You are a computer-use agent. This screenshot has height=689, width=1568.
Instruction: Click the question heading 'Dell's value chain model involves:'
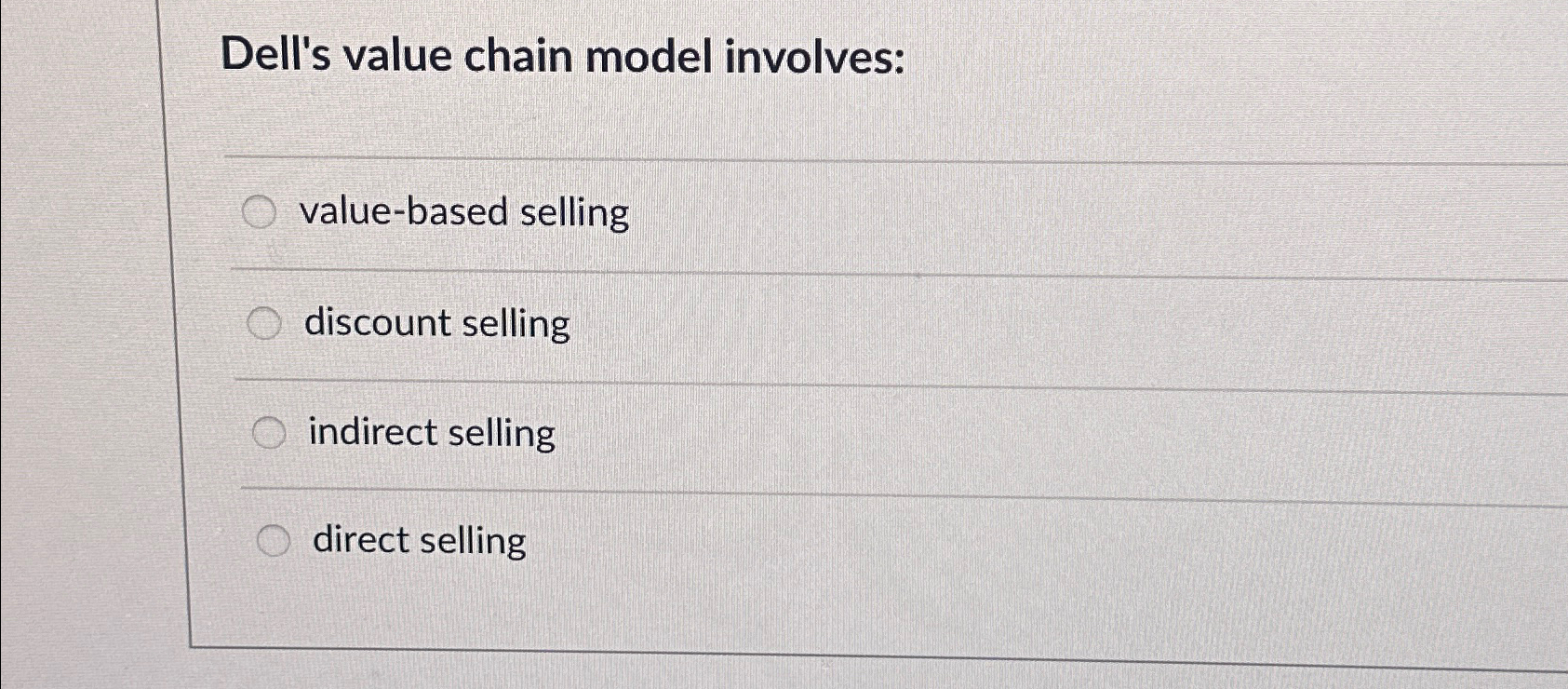point(562,58)
